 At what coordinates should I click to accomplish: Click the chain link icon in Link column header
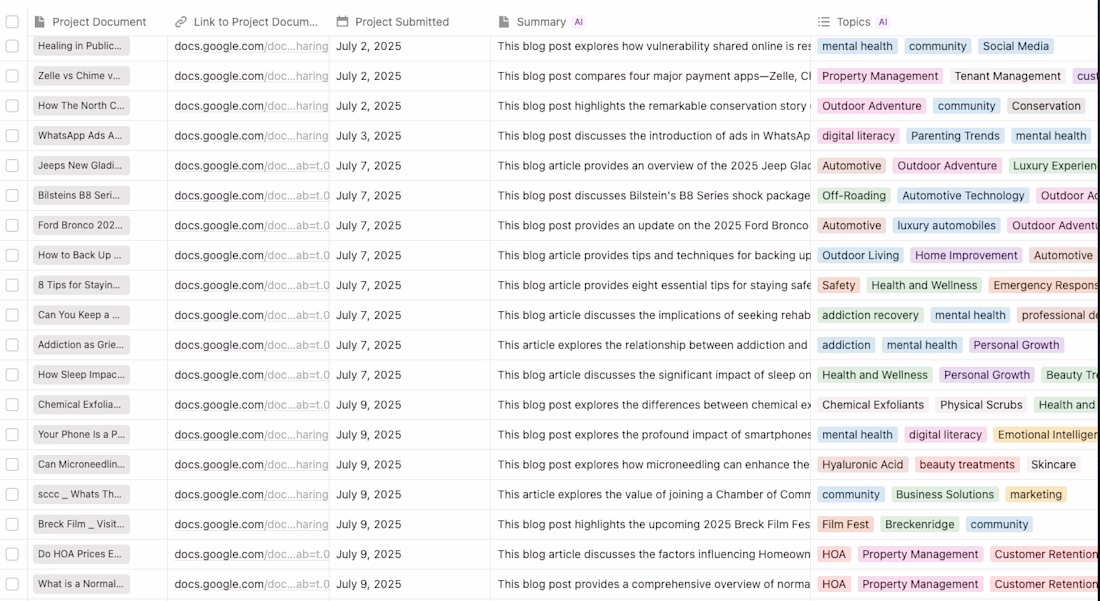pos(181,22)
